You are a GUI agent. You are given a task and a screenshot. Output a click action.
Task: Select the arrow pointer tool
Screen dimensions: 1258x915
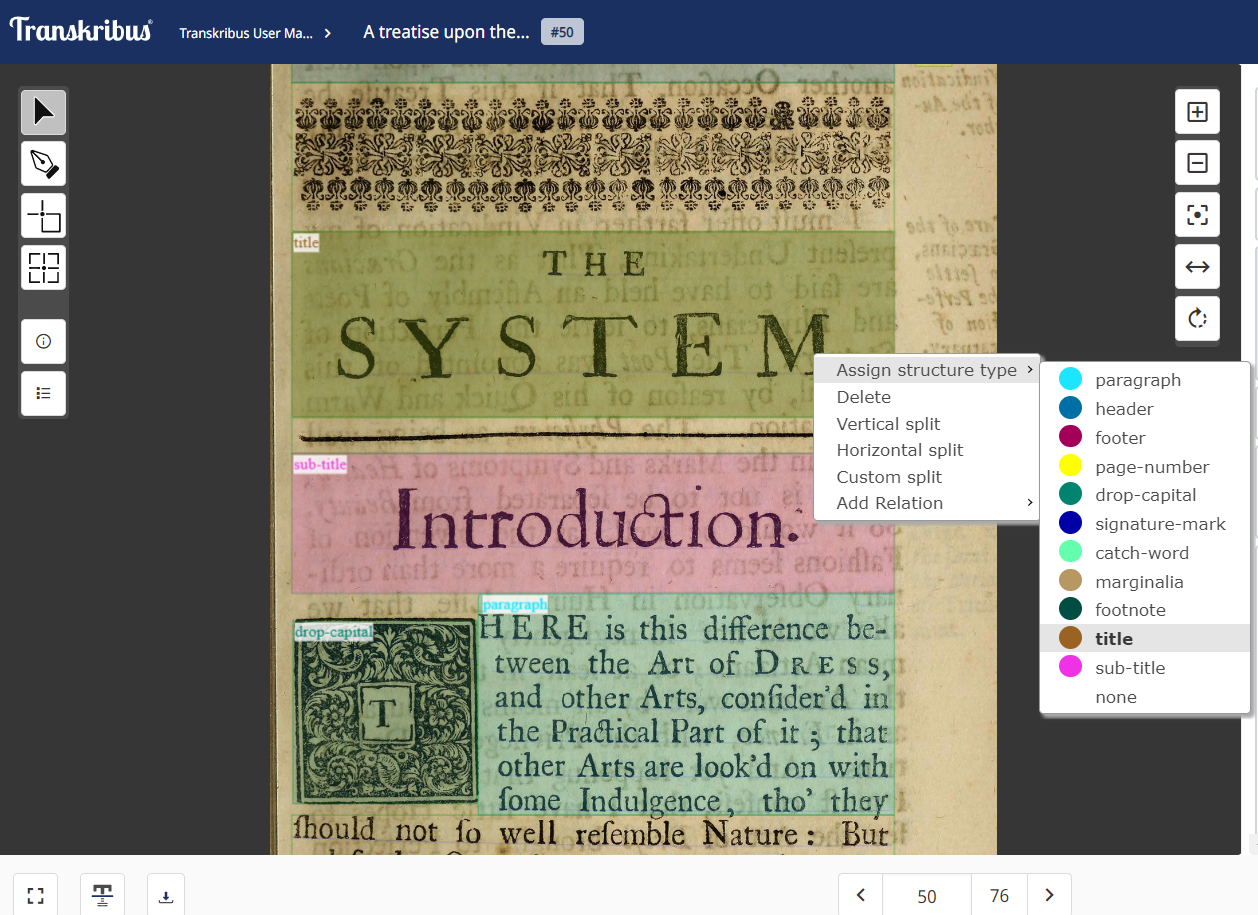44,112
